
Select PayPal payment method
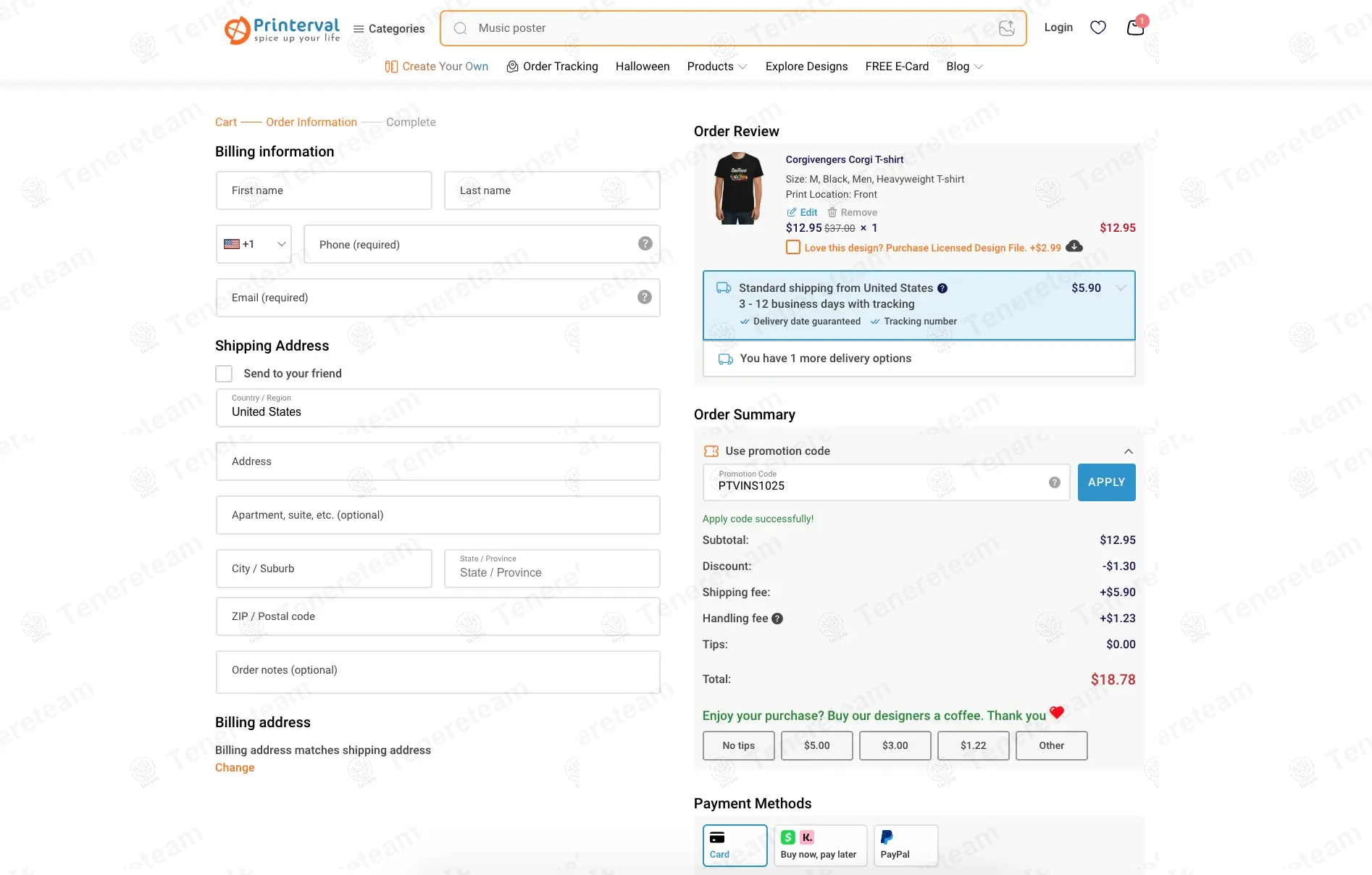coord(905,845)
